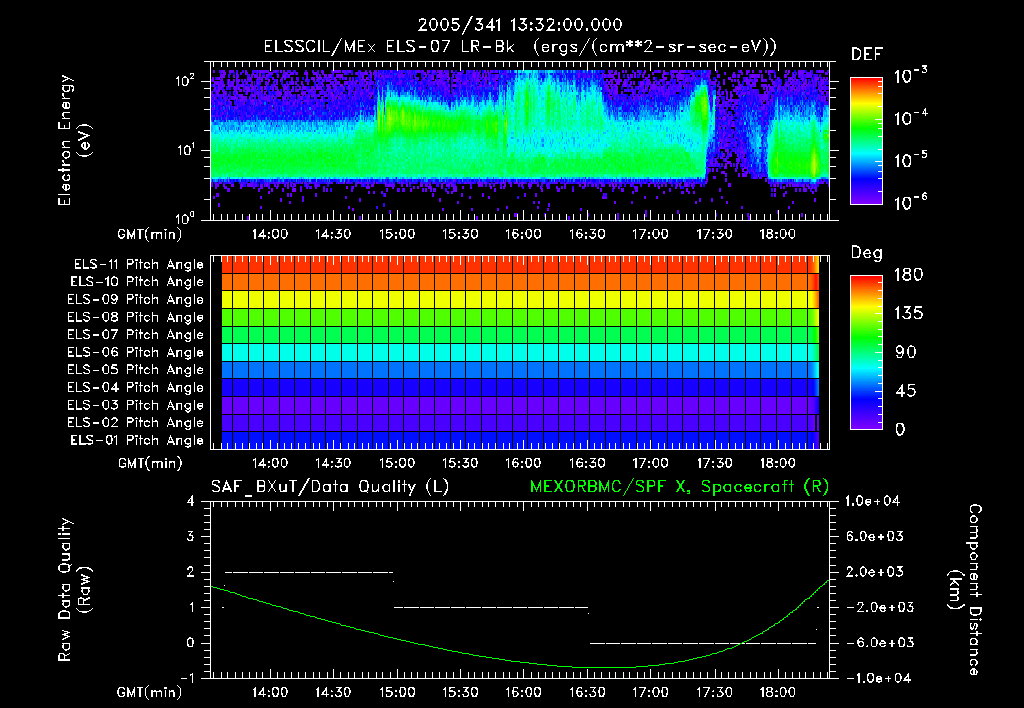Click the Deg label above the color bar
Viewport: 1024px width, 708px height.
coord(867,253)
